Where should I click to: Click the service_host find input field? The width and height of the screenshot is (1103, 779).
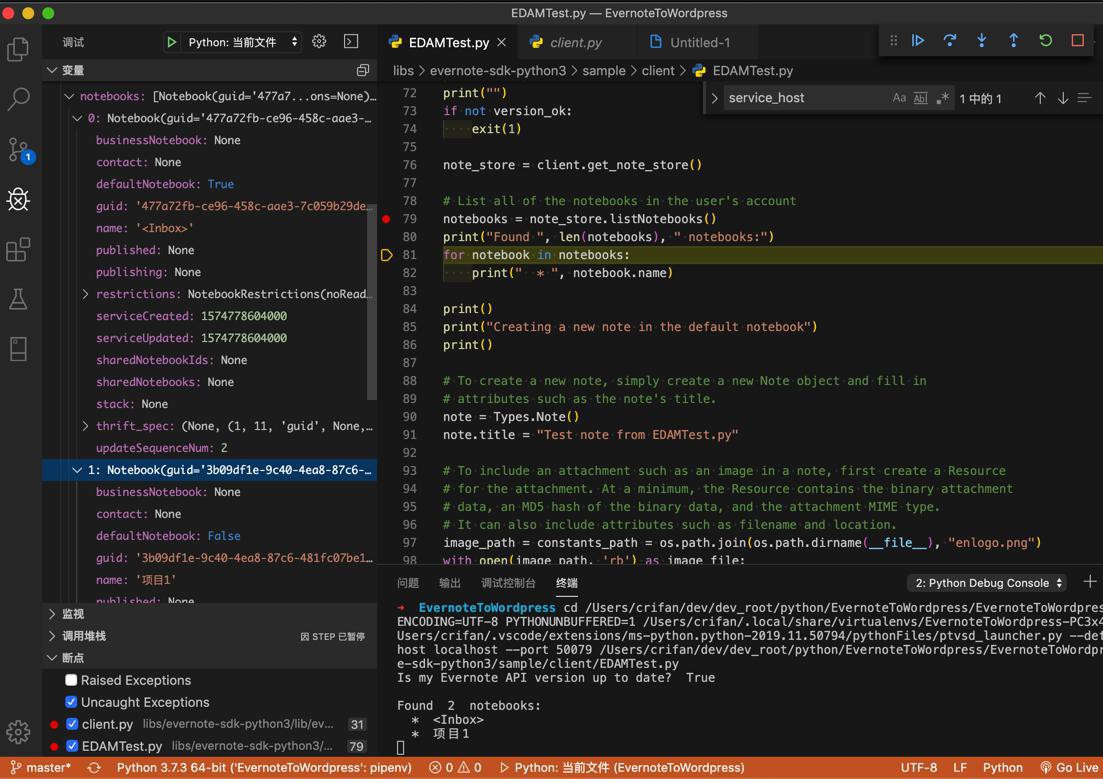pyautogui.click(x=805, y=98)
